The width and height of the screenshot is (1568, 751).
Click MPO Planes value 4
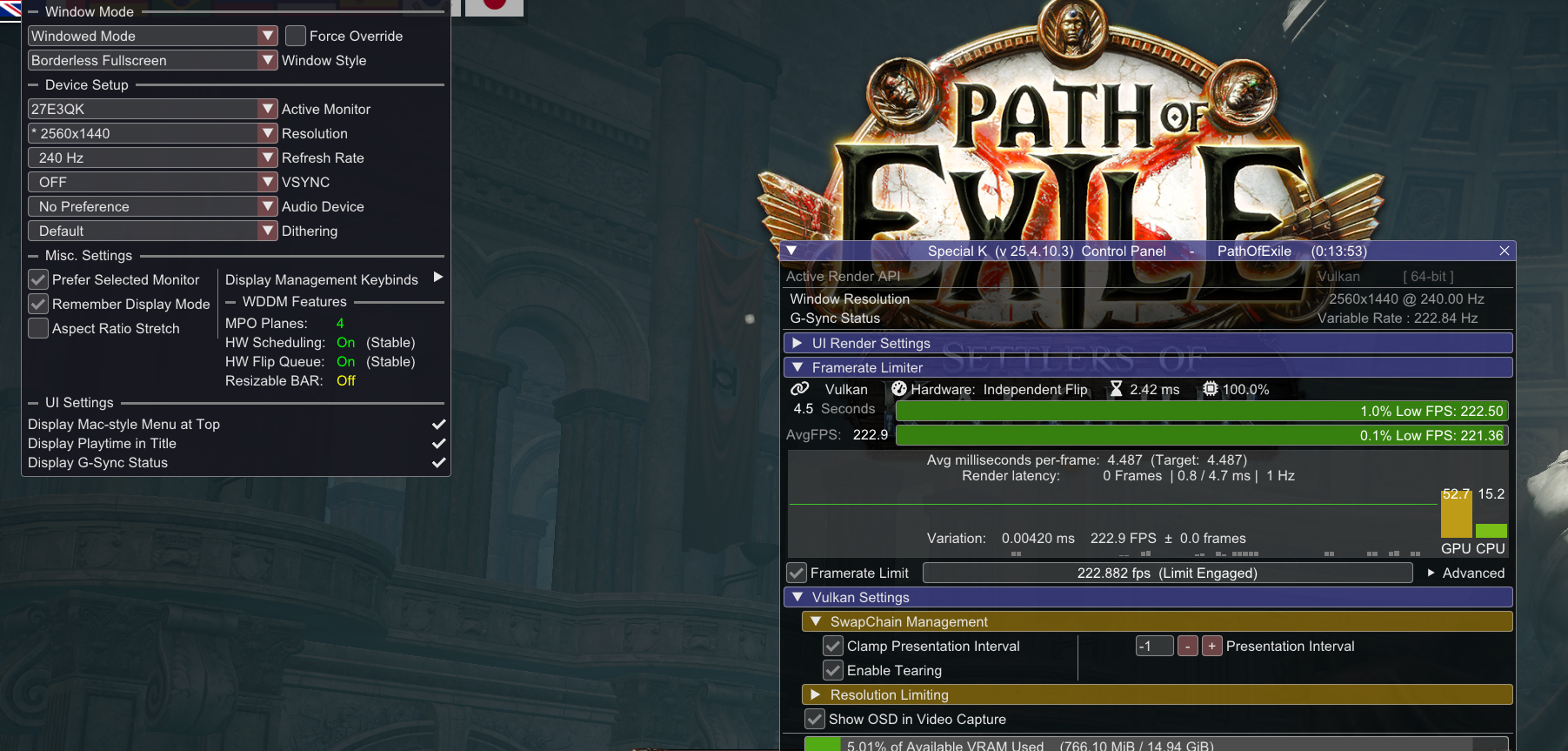coord(340,323)
